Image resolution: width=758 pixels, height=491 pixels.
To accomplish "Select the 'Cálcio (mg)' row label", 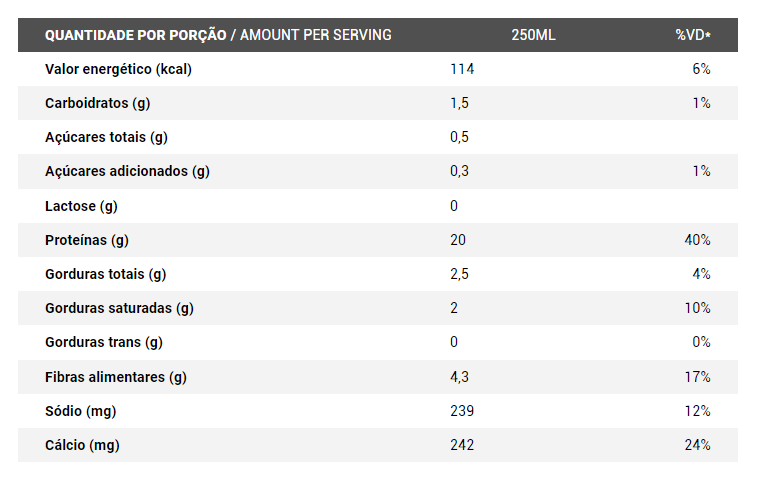I will point(83,445).
